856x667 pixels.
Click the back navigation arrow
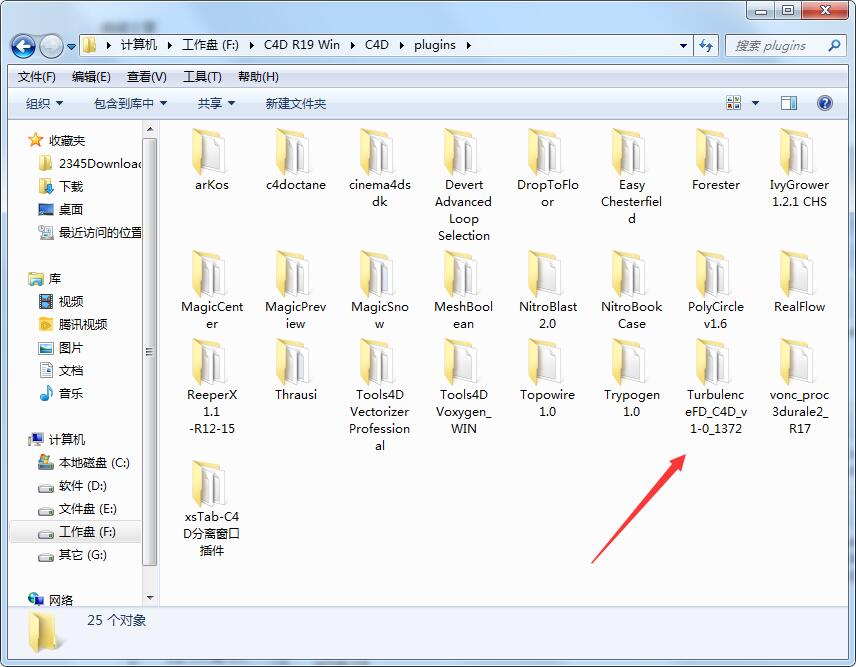tap(23, 46)
